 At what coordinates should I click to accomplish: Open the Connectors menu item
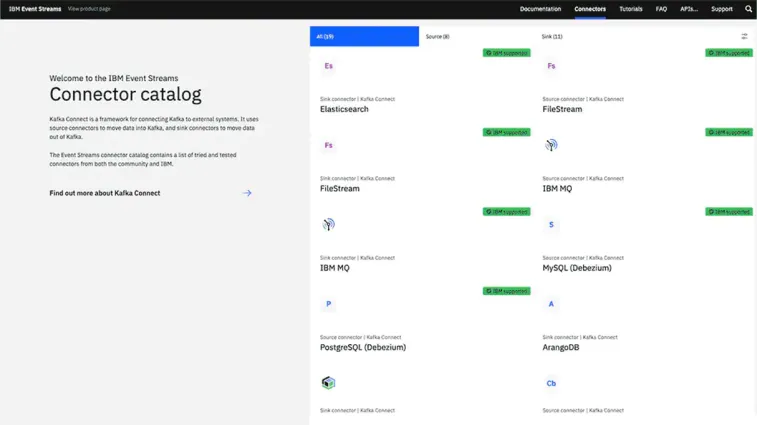pyautogui.click(x=589, y=9)
